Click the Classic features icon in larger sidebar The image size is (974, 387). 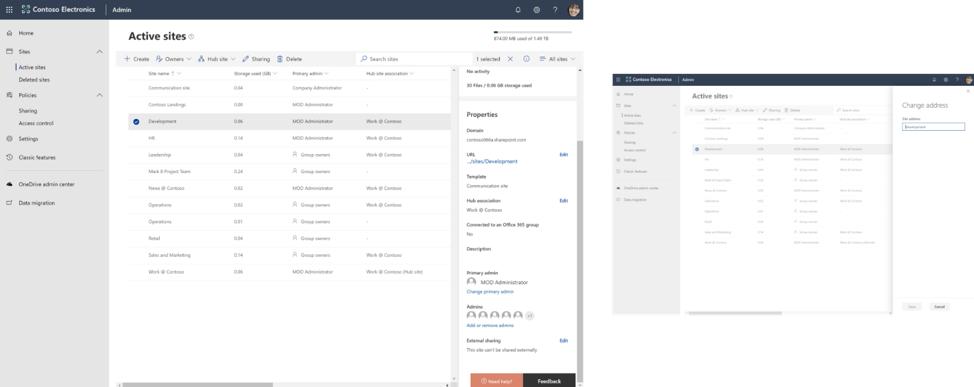9,157
